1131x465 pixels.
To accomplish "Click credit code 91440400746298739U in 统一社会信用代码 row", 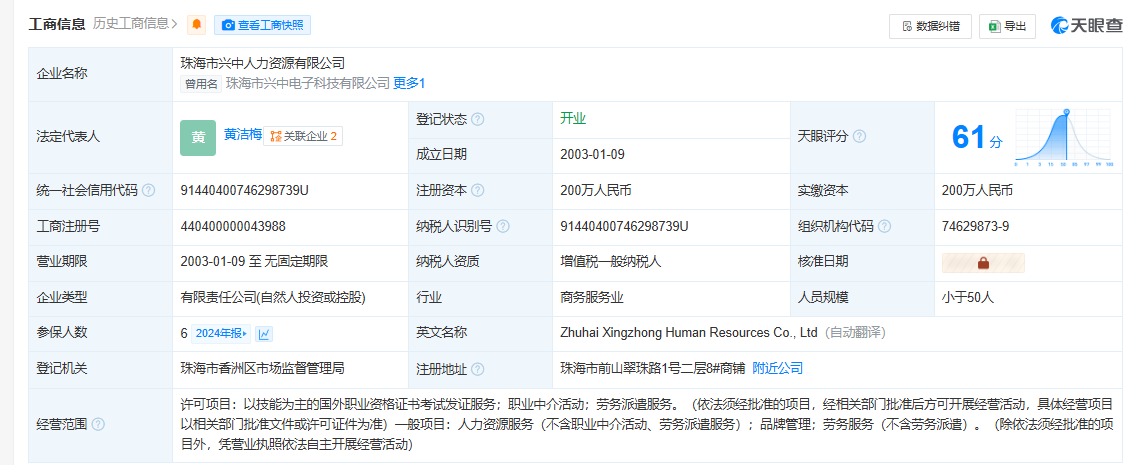I will (x=245, y=191).
